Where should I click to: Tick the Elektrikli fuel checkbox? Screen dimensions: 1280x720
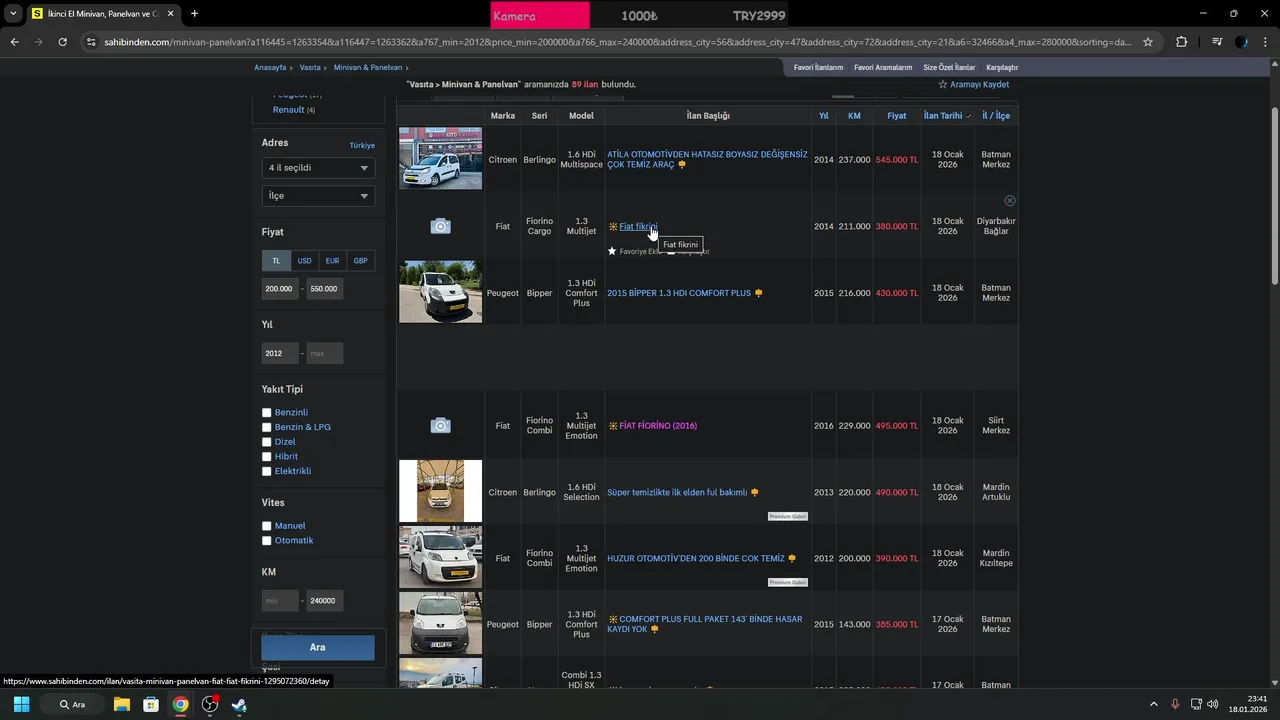click(267, 471)
